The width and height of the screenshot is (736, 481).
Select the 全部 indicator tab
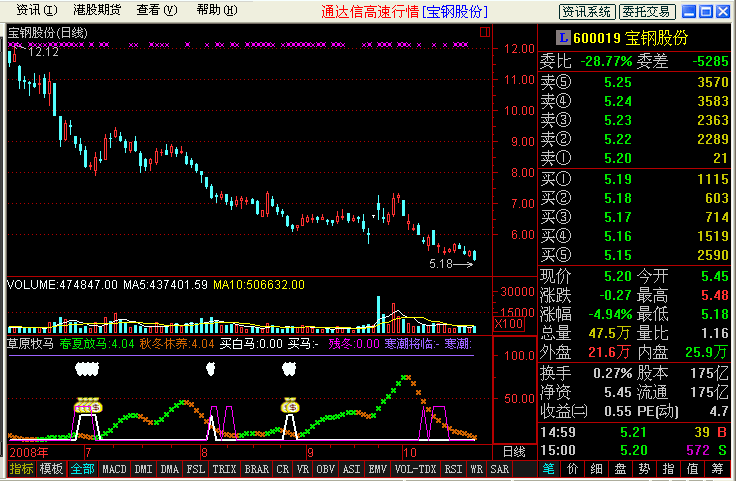pos(82,469)
